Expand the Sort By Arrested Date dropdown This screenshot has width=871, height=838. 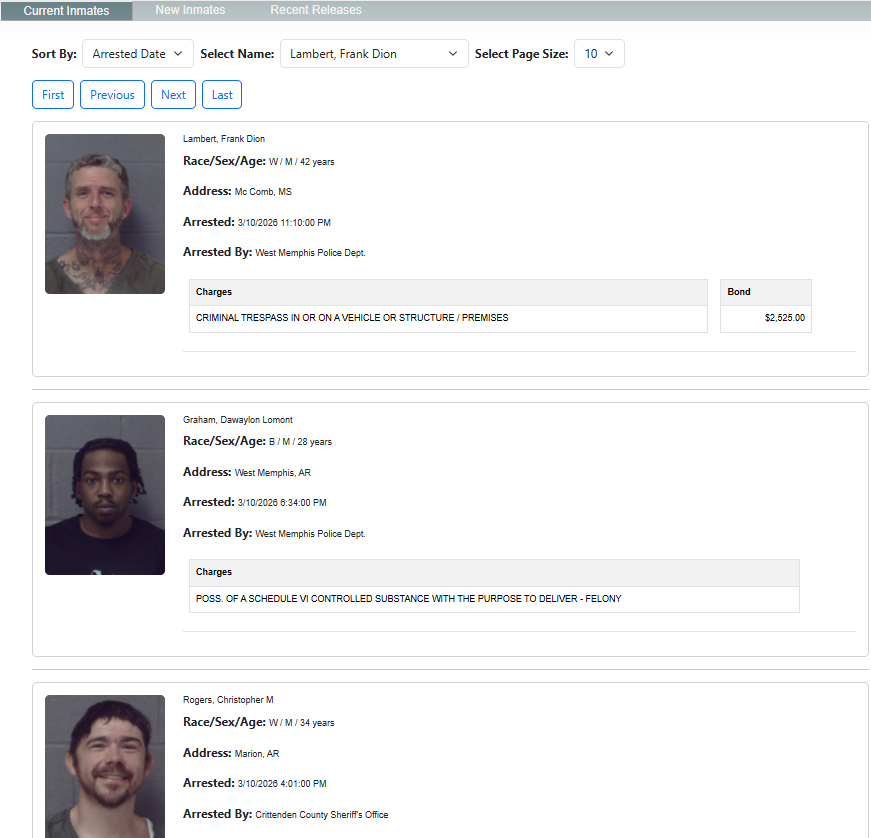(x=138, y=54)
